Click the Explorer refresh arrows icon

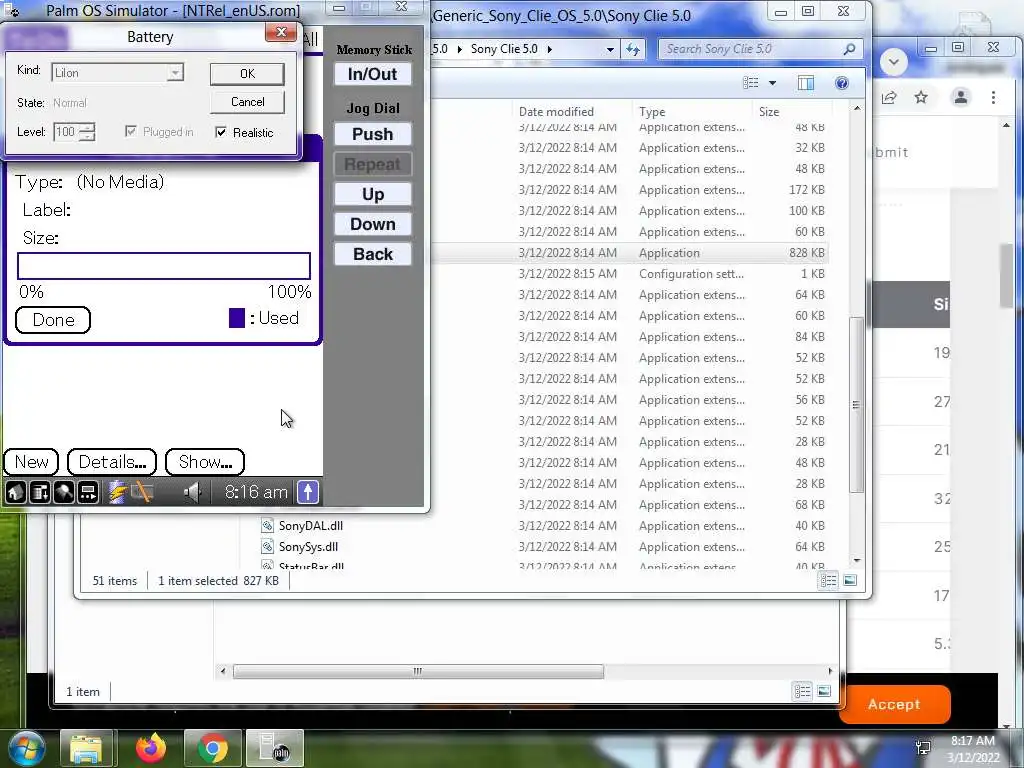pyautogui.click(x=633, y=49)
